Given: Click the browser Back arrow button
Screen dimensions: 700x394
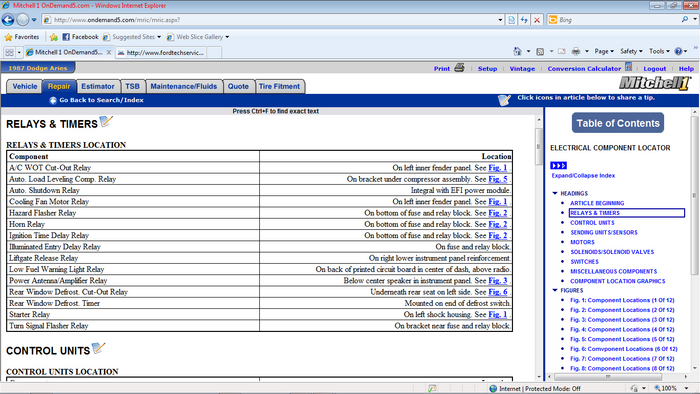Looking at the screenshot, I should click(8, 20).
